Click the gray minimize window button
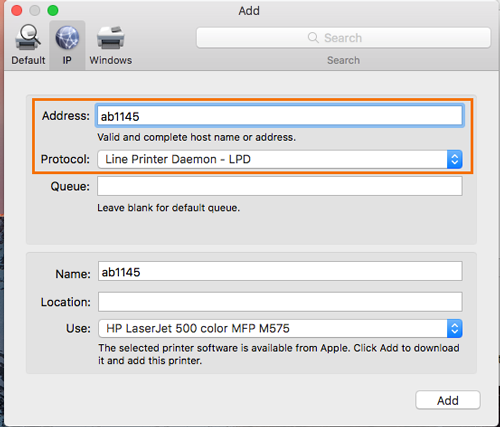The height and width of the screenshot is (427, 500). [x=35, y=11]
